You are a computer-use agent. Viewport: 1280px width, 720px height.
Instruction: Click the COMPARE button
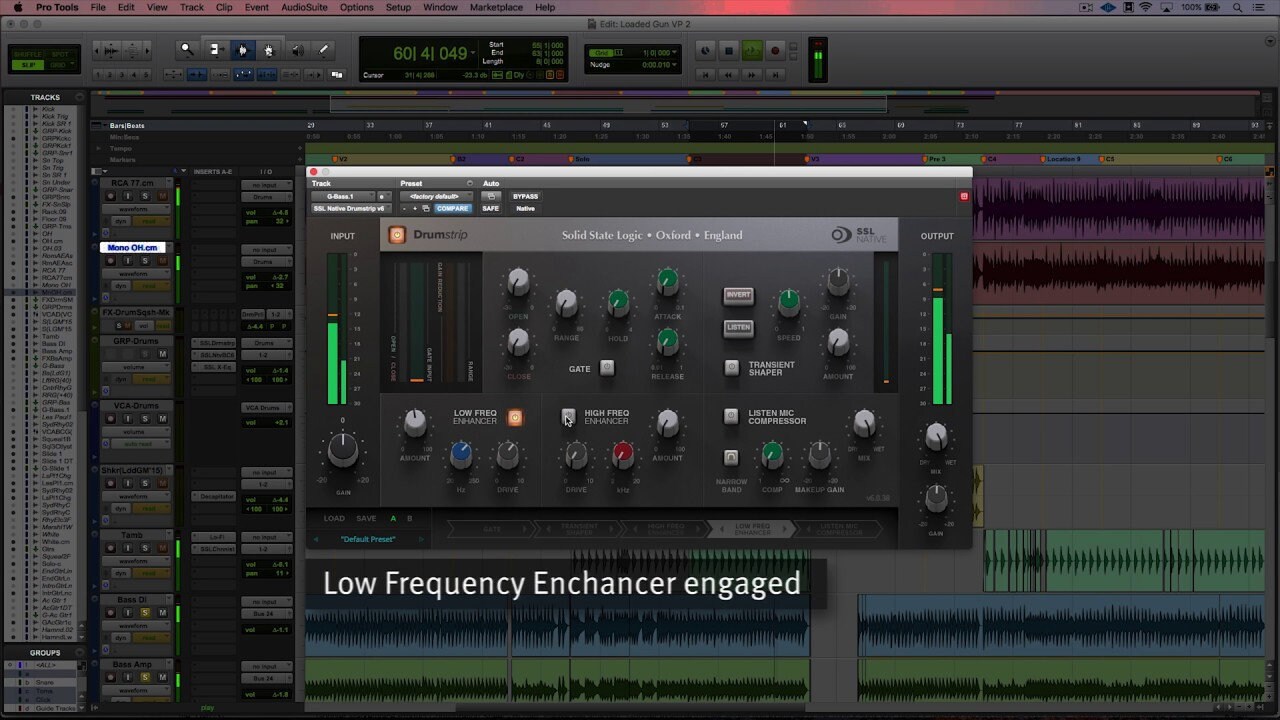[452, 209]
